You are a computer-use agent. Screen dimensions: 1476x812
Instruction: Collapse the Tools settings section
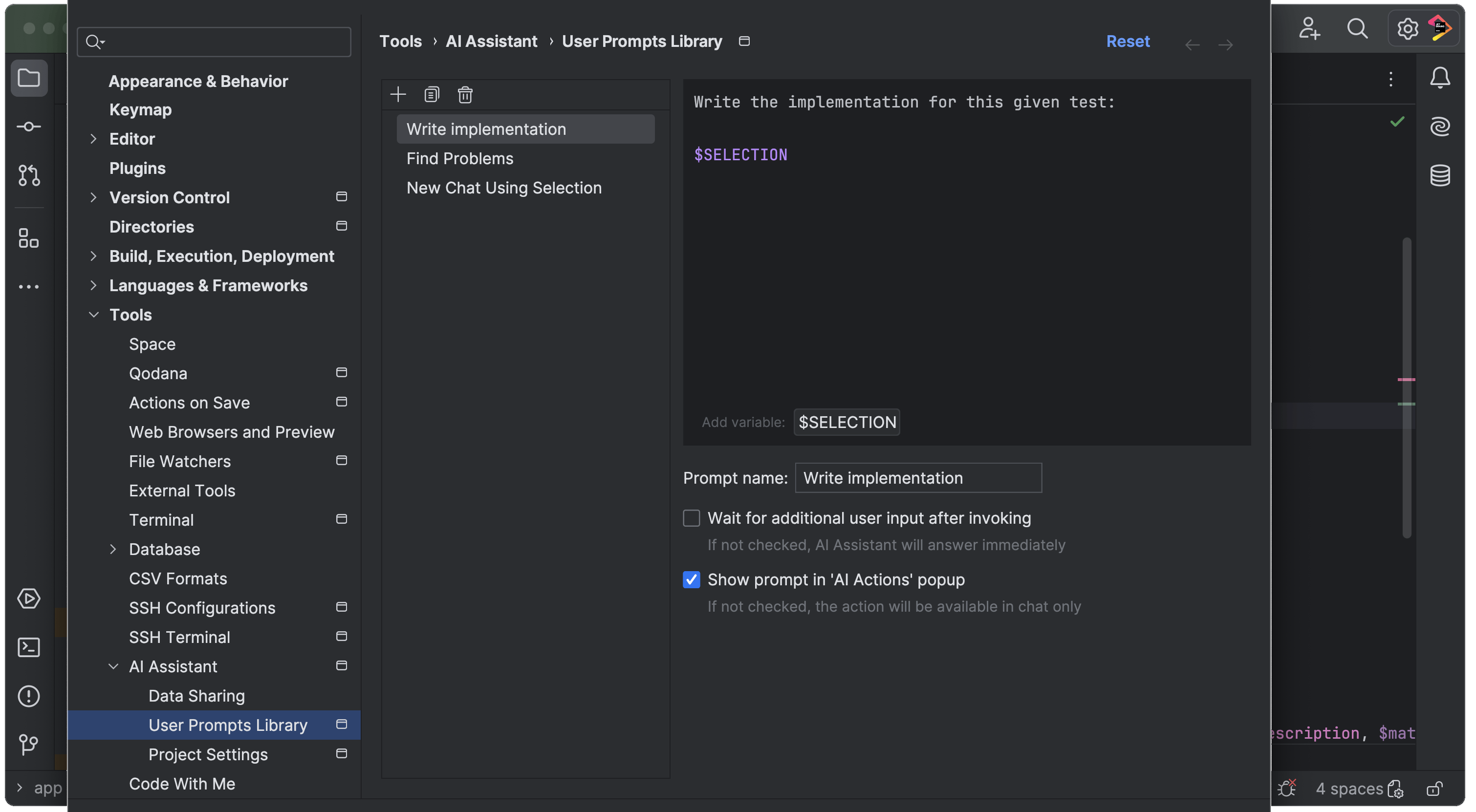93,315
